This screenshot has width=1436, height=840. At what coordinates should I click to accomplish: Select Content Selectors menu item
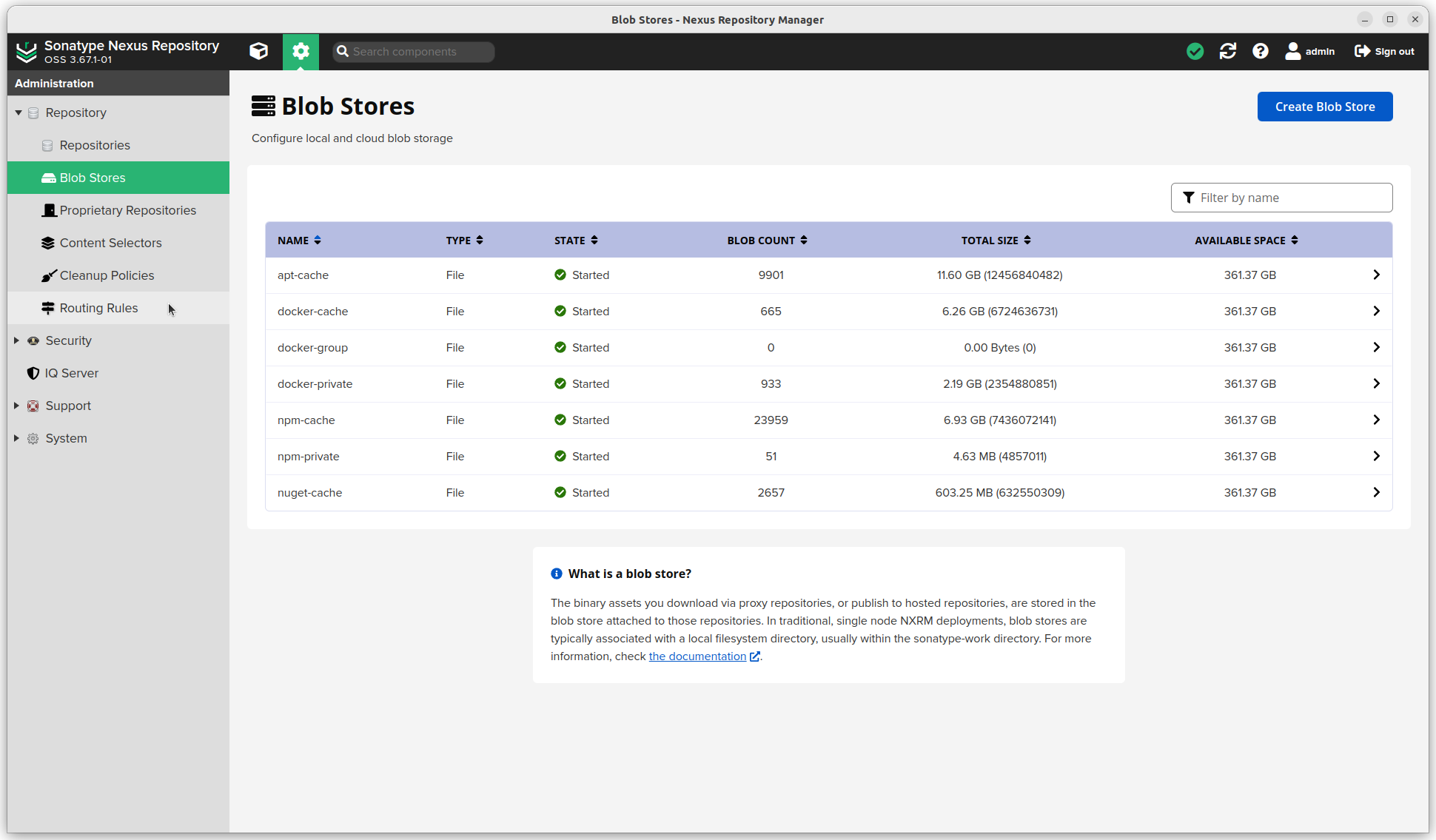(118, 243)
